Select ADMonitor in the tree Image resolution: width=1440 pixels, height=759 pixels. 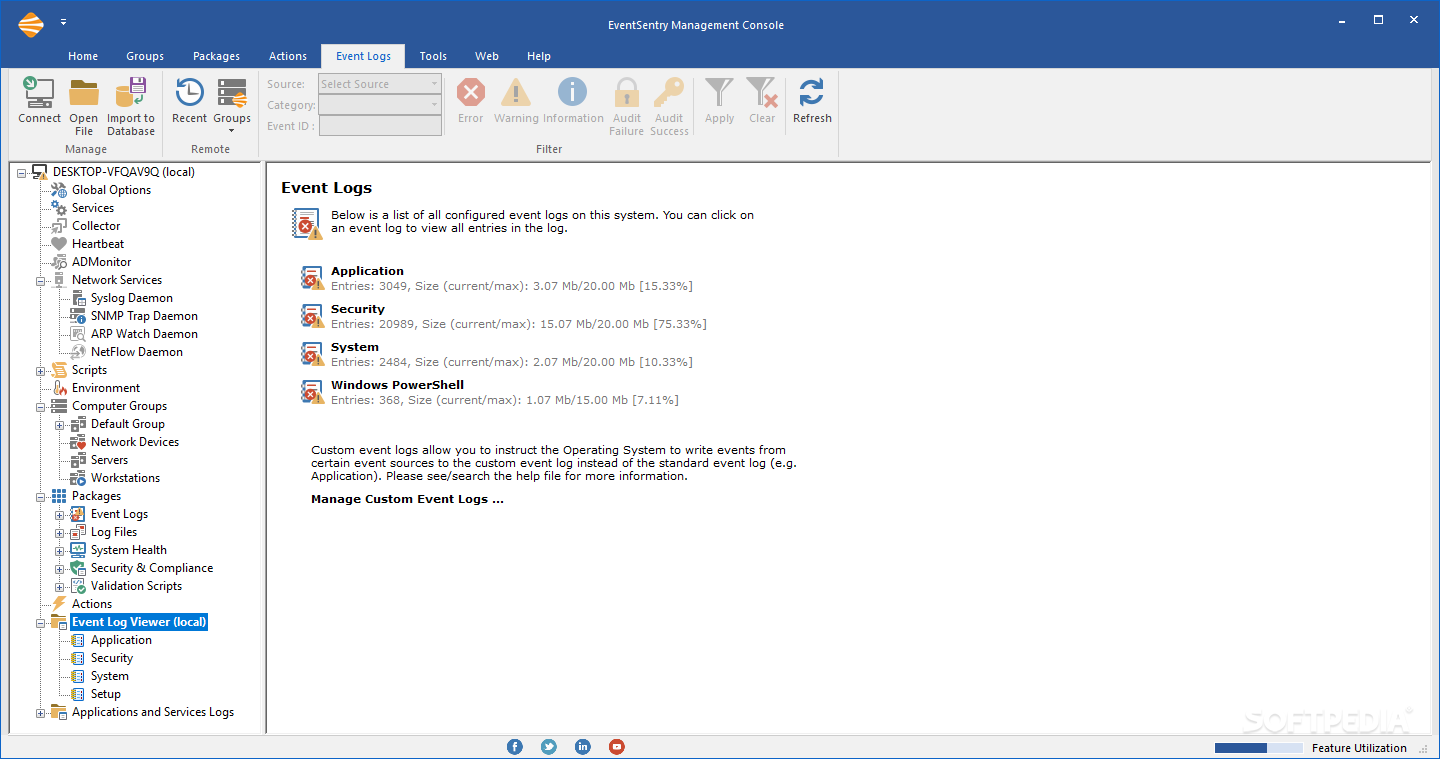pos(101,262)
